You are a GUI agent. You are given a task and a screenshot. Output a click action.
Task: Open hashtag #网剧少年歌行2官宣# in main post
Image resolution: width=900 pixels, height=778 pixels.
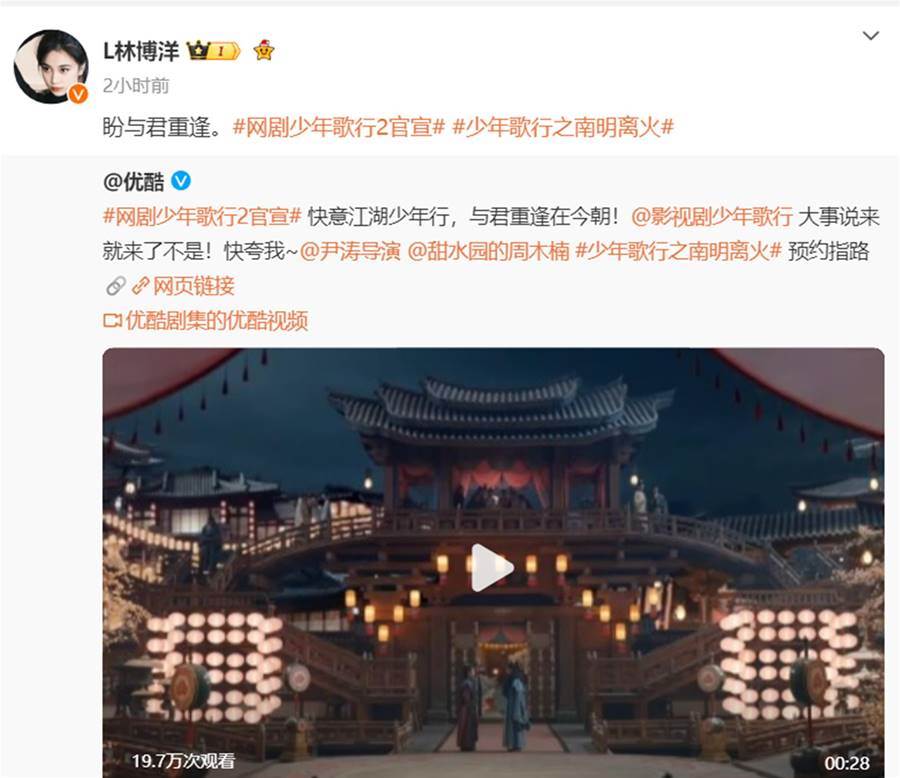339,127
